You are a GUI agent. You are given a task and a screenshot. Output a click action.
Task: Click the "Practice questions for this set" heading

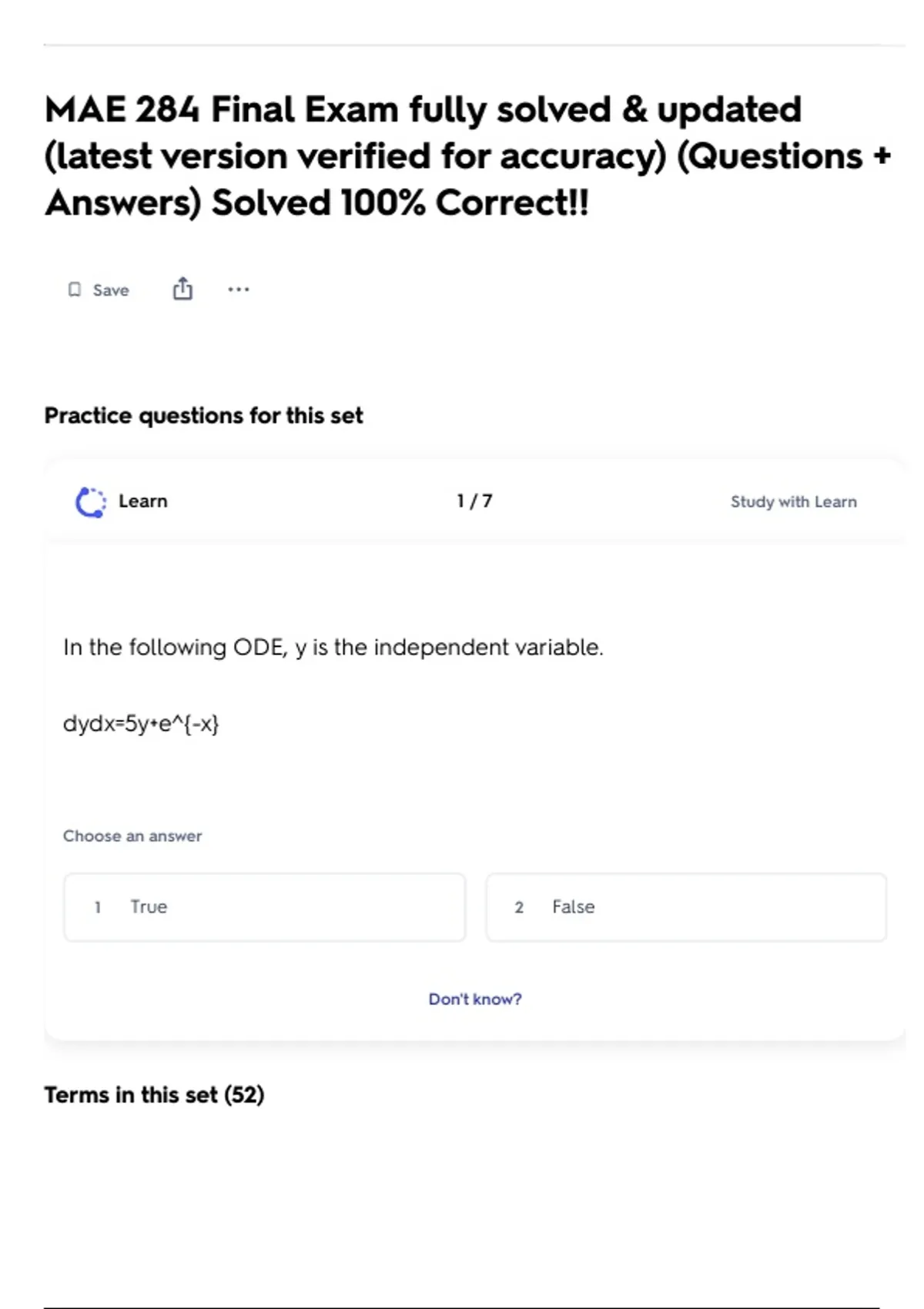point(203,416)
